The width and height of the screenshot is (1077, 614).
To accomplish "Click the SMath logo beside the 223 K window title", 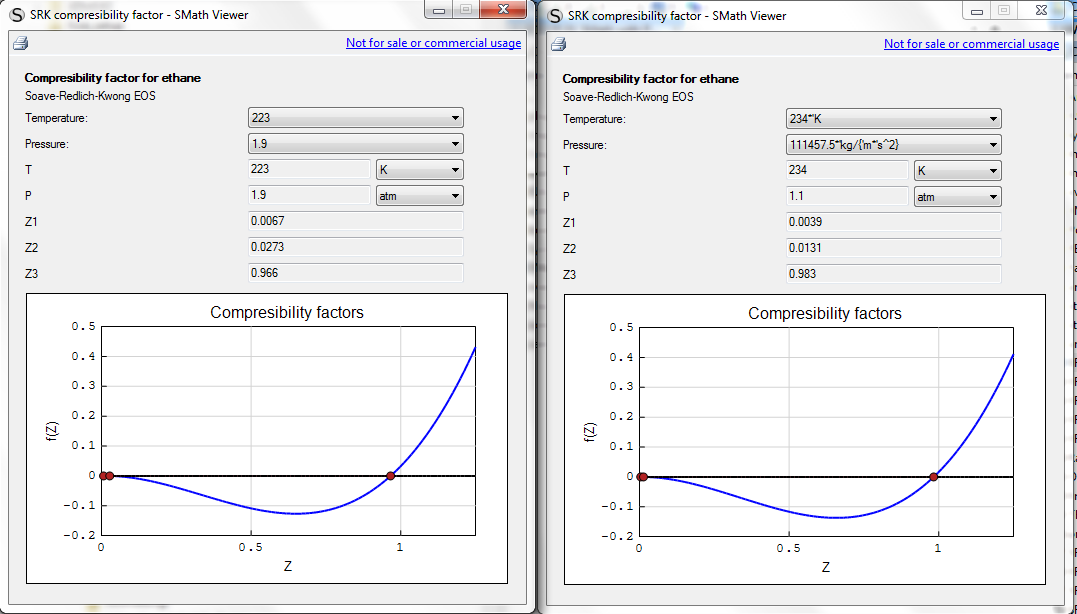I will coord(16,14).
